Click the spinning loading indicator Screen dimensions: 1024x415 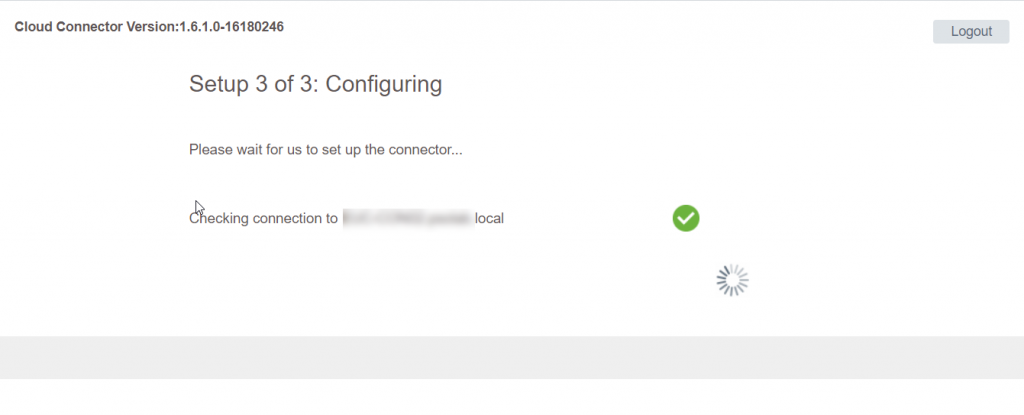[x=732, y=280]
